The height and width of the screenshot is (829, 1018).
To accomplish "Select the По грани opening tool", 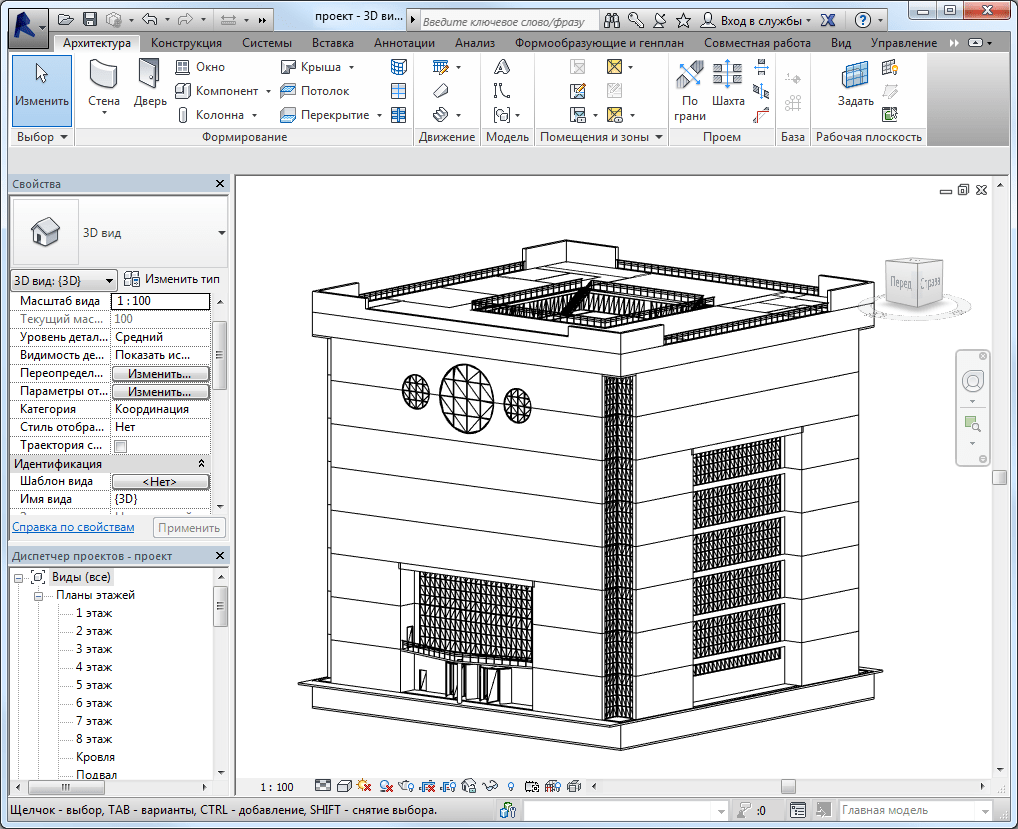I will [689, 91].
